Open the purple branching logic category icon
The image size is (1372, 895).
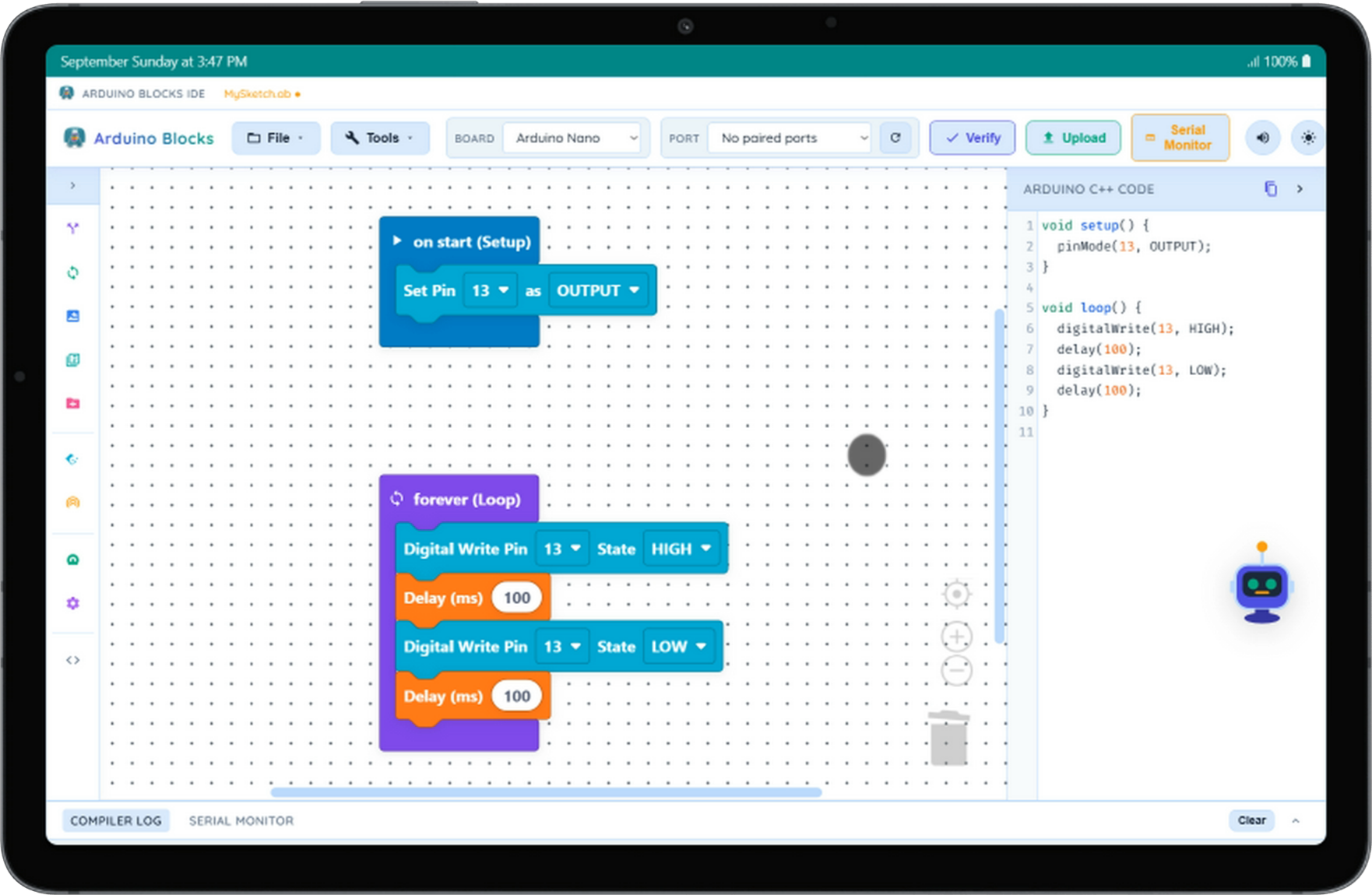pos(72,228)
